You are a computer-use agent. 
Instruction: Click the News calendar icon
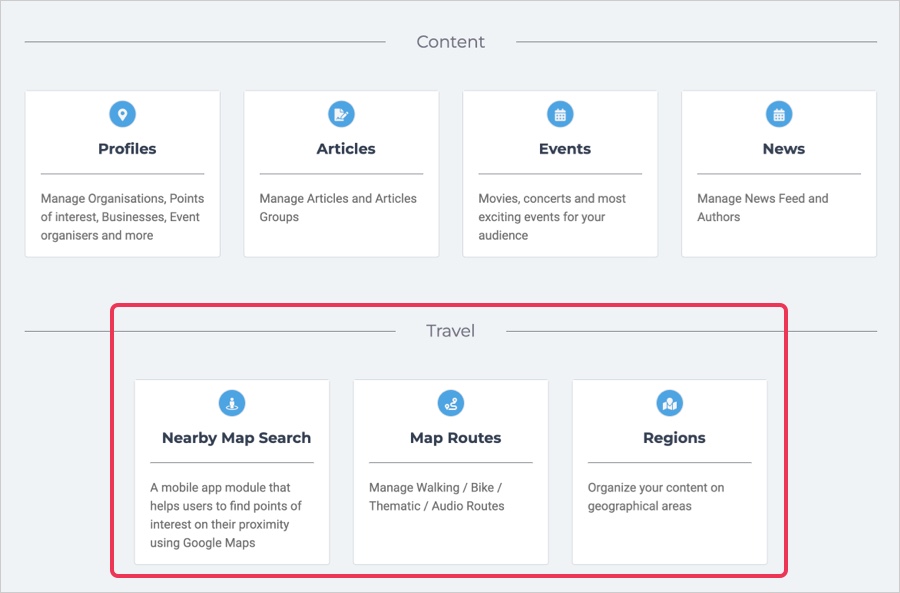[x=779, y=114]
